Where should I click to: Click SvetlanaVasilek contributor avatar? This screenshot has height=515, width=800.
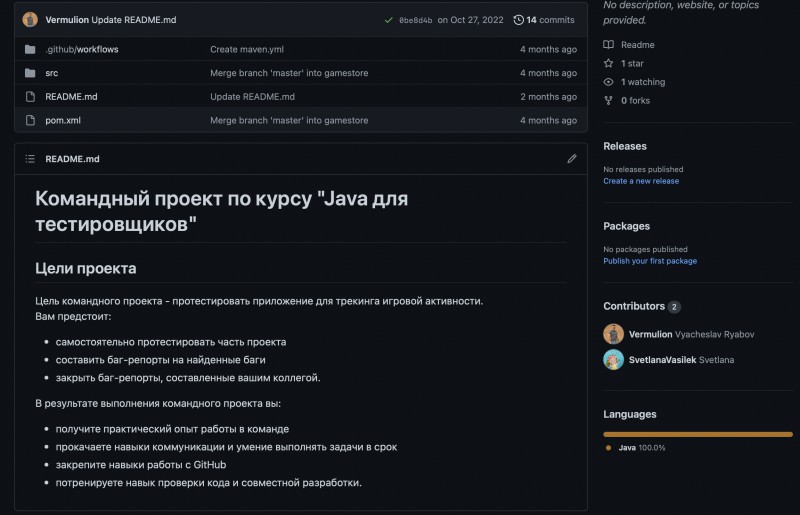pyautogui.click(x=613, y=359)
